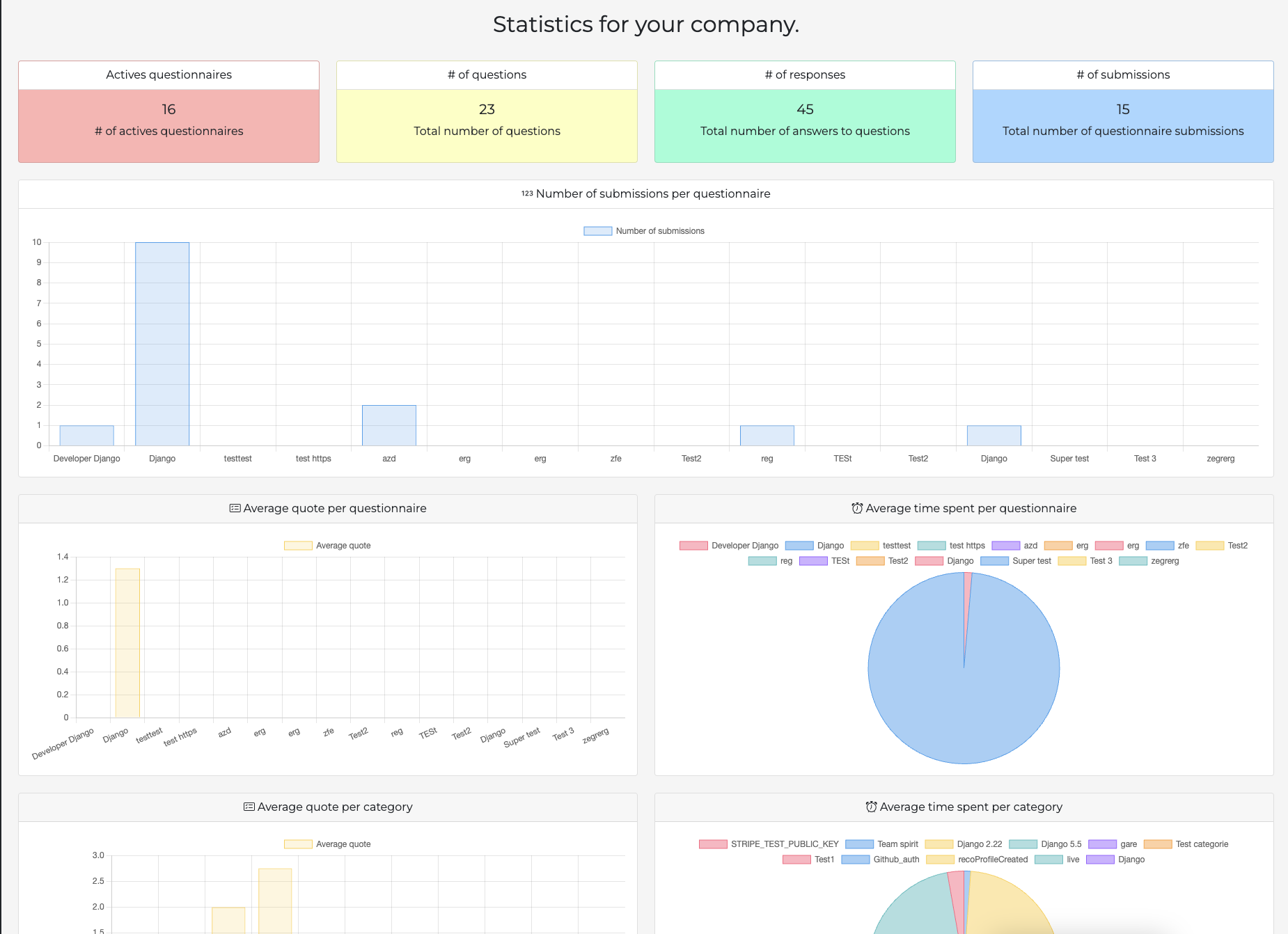The height and width of the screenshot is (934, 1288).
Task: Click the Statistics for your company heading
Action: [x=646, y=24]
